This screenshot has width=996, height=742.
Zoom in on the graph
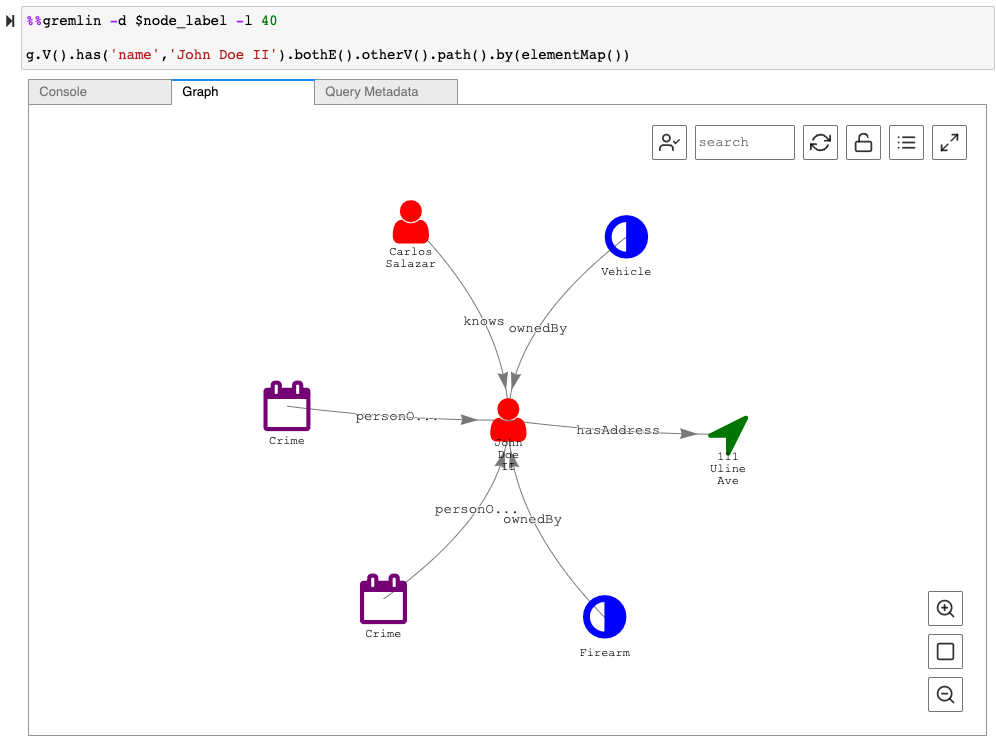945,608
